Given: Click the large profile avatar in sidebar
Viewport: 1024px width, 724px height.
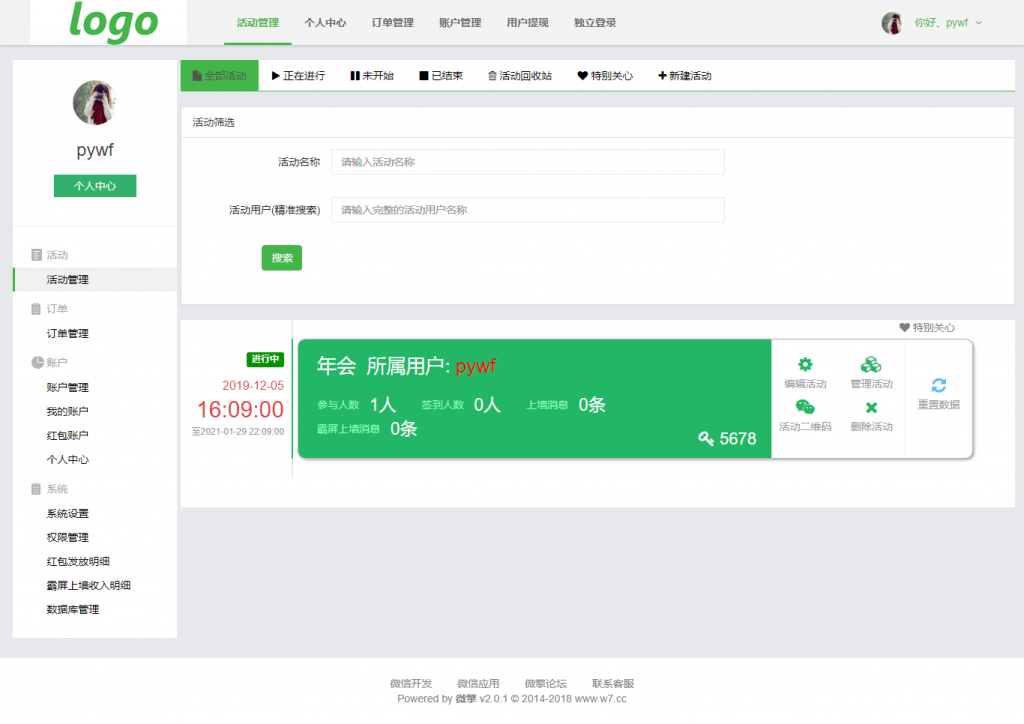Looking at the screenshot, I should (x=95, y=102).
